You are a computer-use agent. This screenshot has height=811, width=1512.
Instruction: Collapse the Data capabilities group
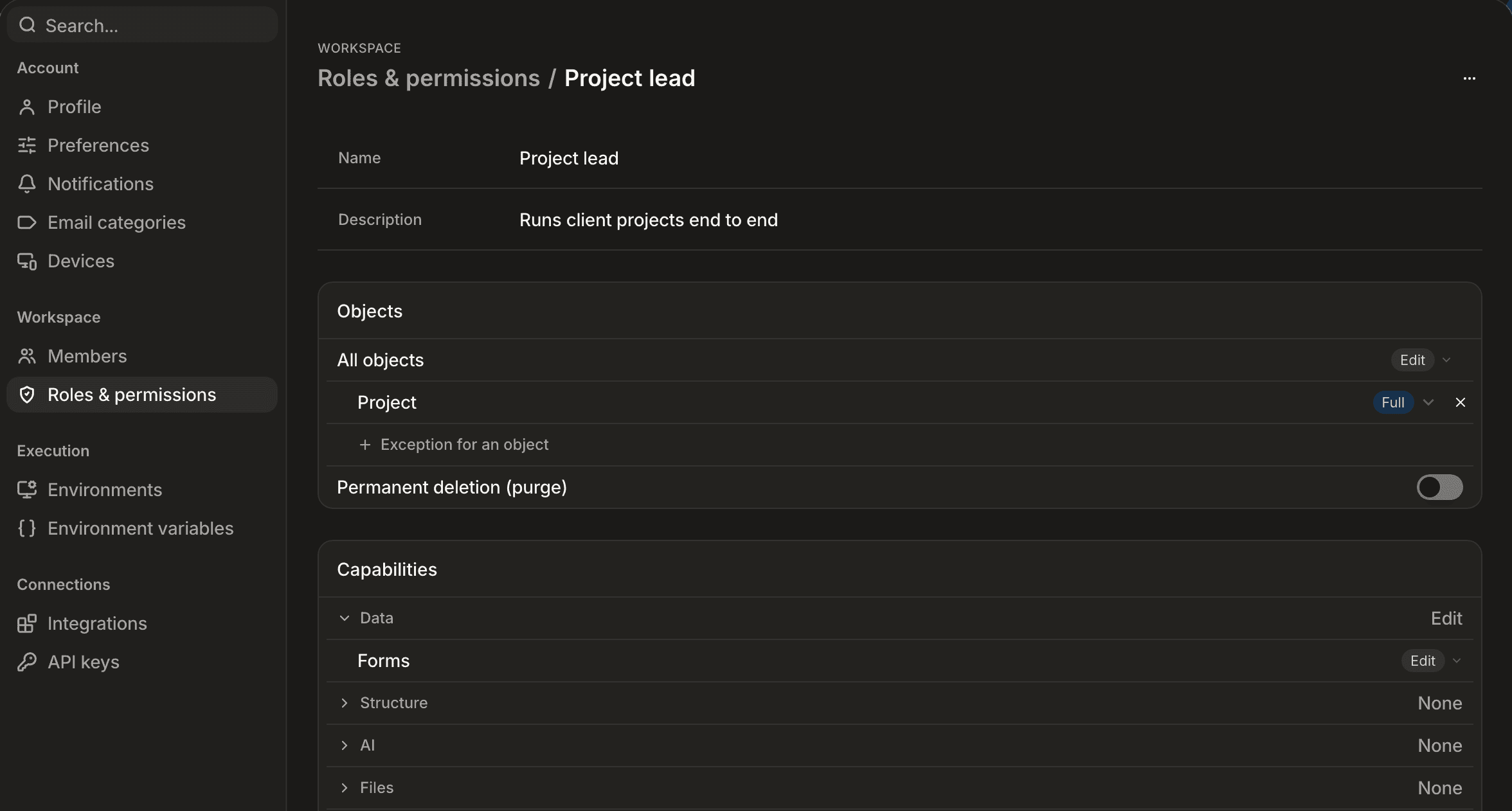tap(345, 618)
